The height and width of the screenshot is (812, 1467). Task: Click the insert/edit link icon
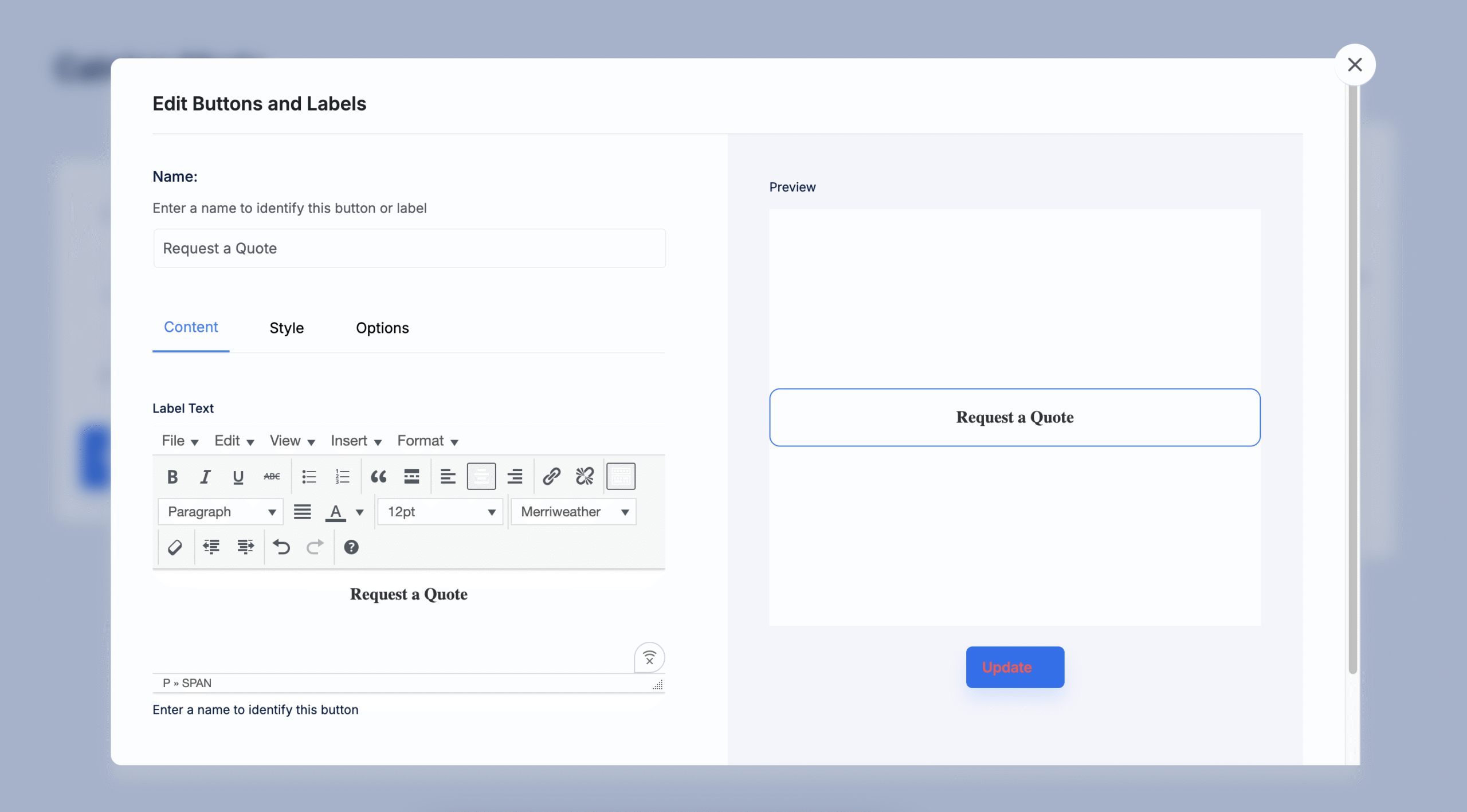point(551,476)
